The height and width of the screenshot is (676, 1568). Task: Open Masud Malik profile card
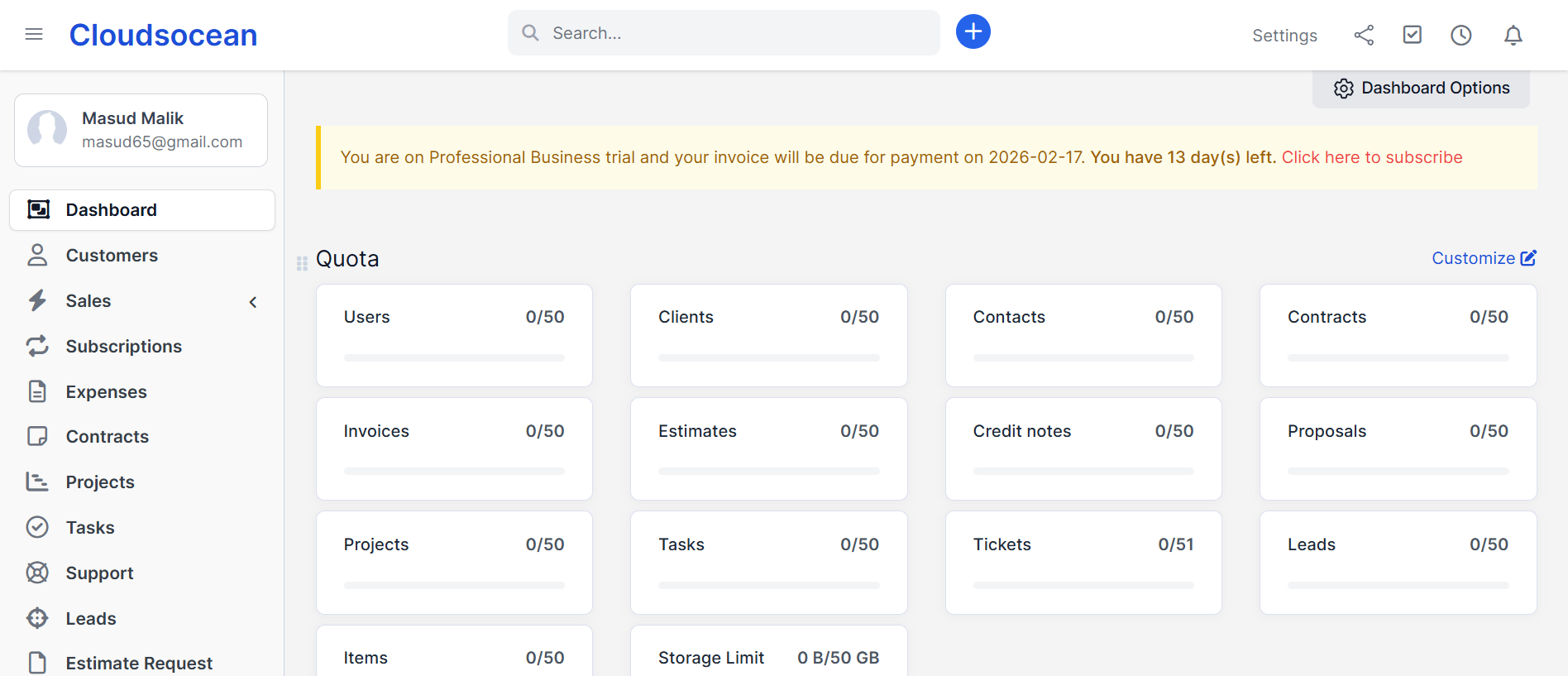(x=141, y=130)
